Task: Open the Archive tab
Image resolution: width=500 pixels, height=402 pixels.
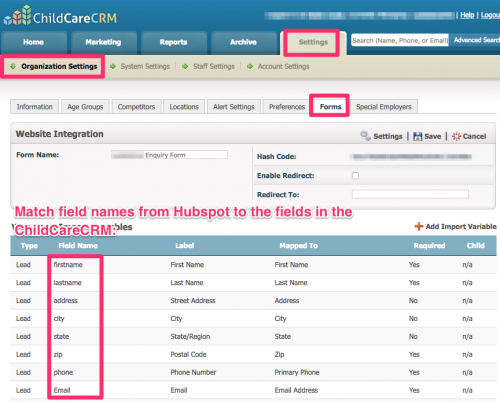Action: coord(243,42)
